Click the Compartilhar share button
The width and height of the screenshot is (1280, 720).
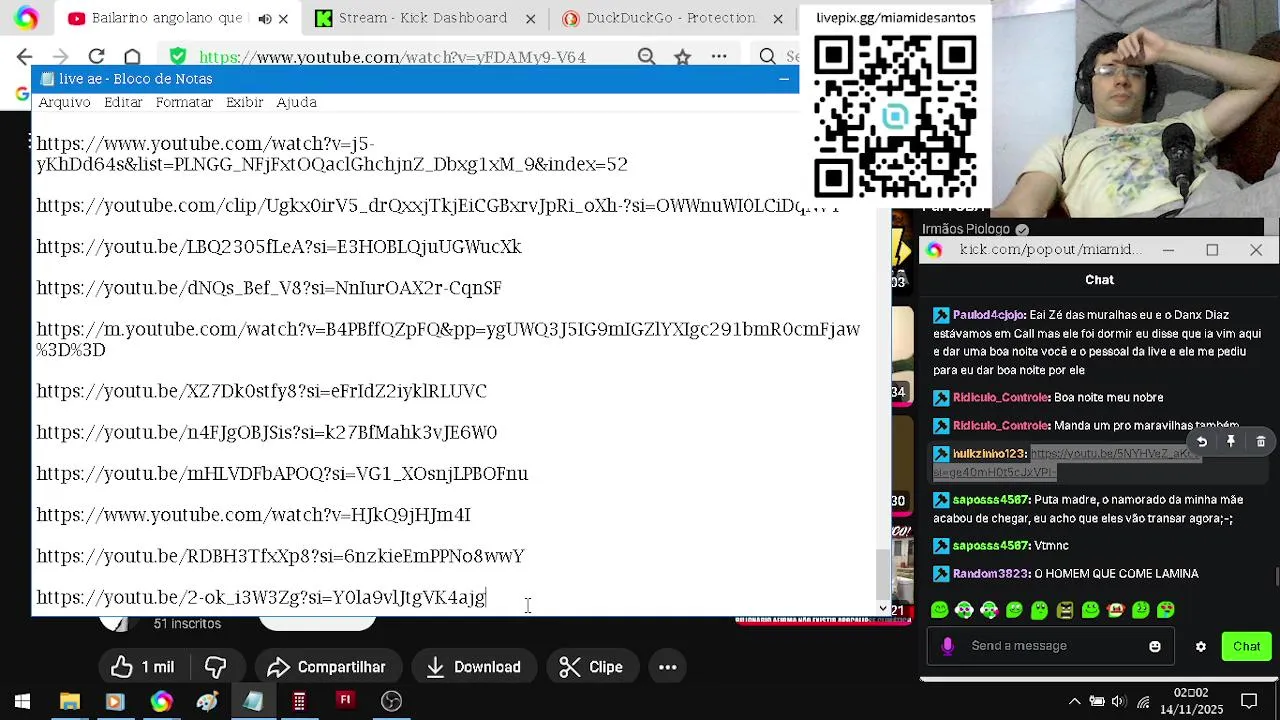(326, 667)
